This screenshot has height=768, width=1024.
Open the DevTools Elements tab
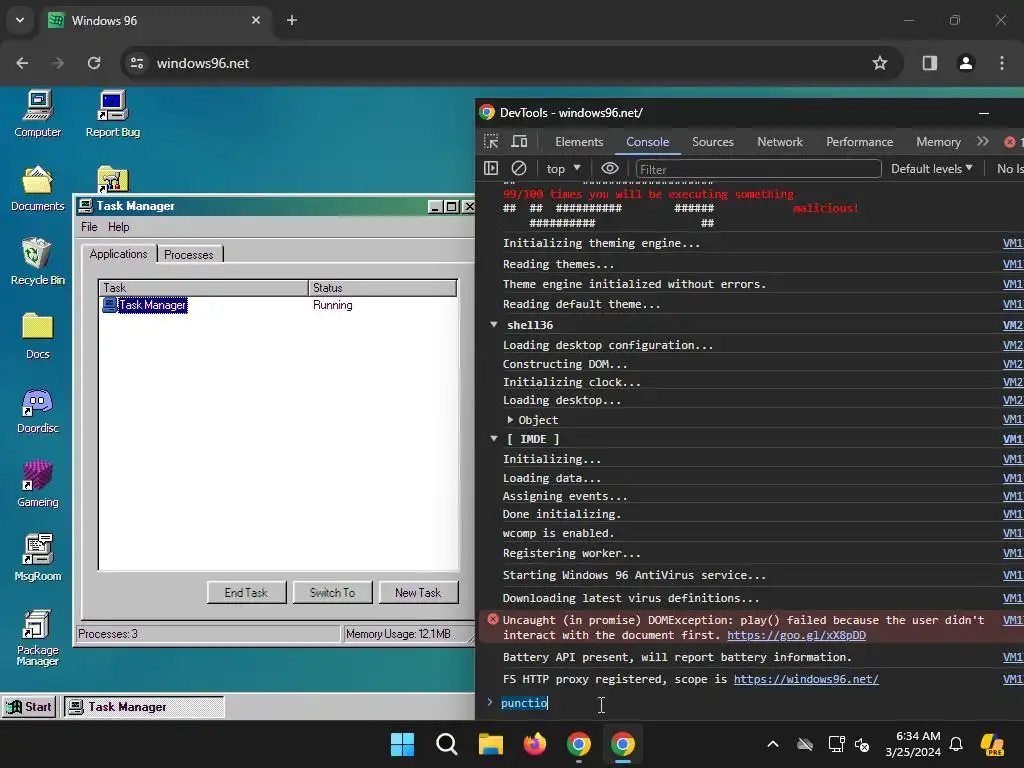(579, 142)
